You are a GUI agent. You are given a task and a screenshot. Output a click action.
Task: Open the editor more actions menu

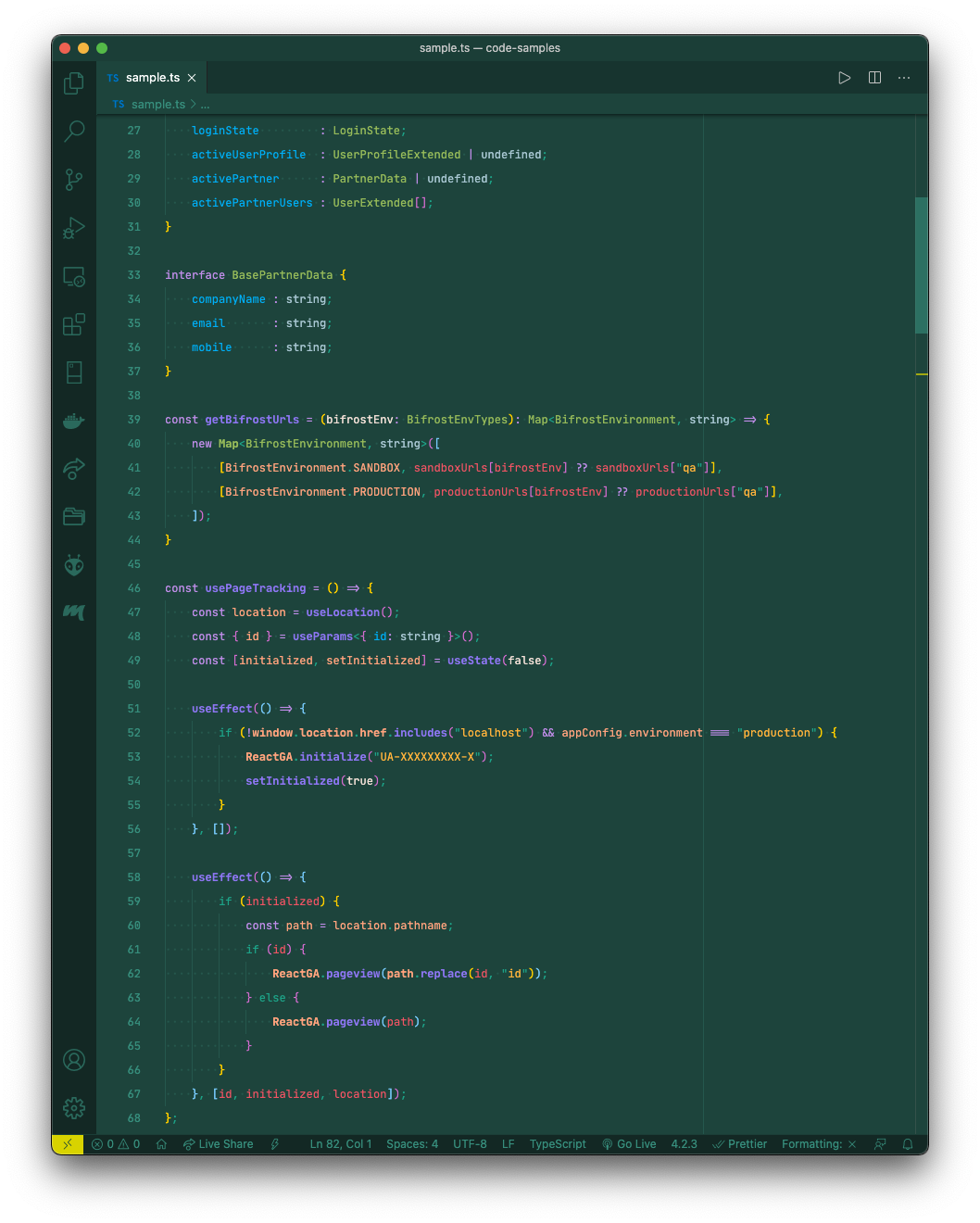904,78
